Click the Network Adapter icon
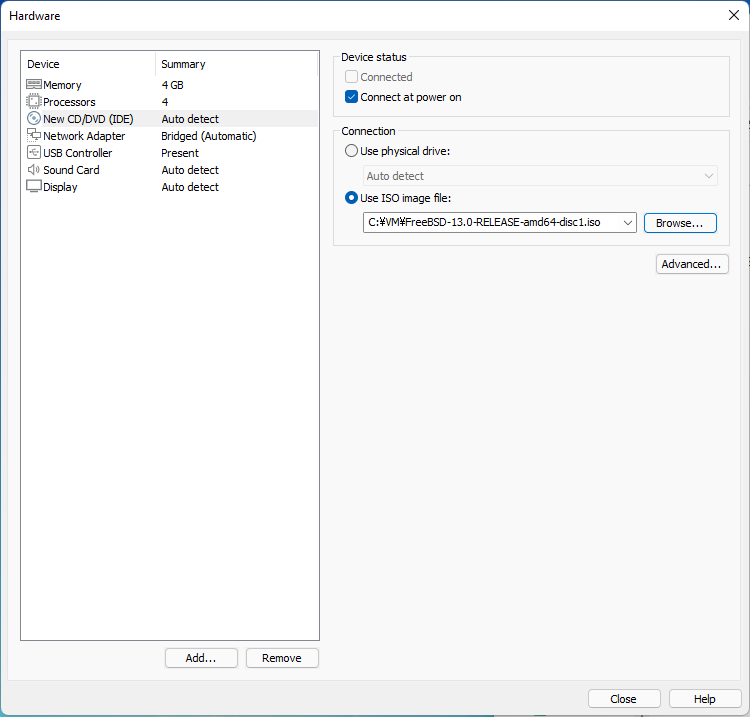 (x=33, y=135)
